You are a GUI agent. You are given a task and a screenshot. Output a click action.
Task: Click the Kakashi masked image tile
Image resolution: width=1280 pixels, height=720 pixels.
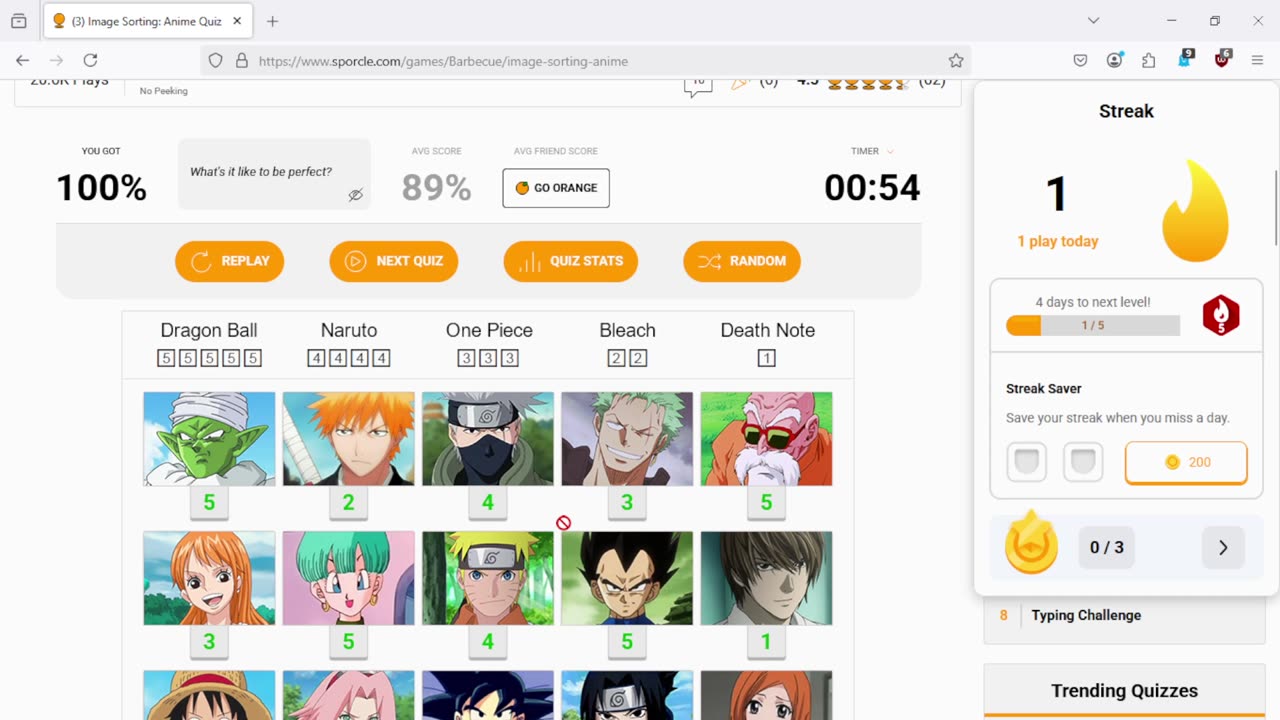coord(488,439)
